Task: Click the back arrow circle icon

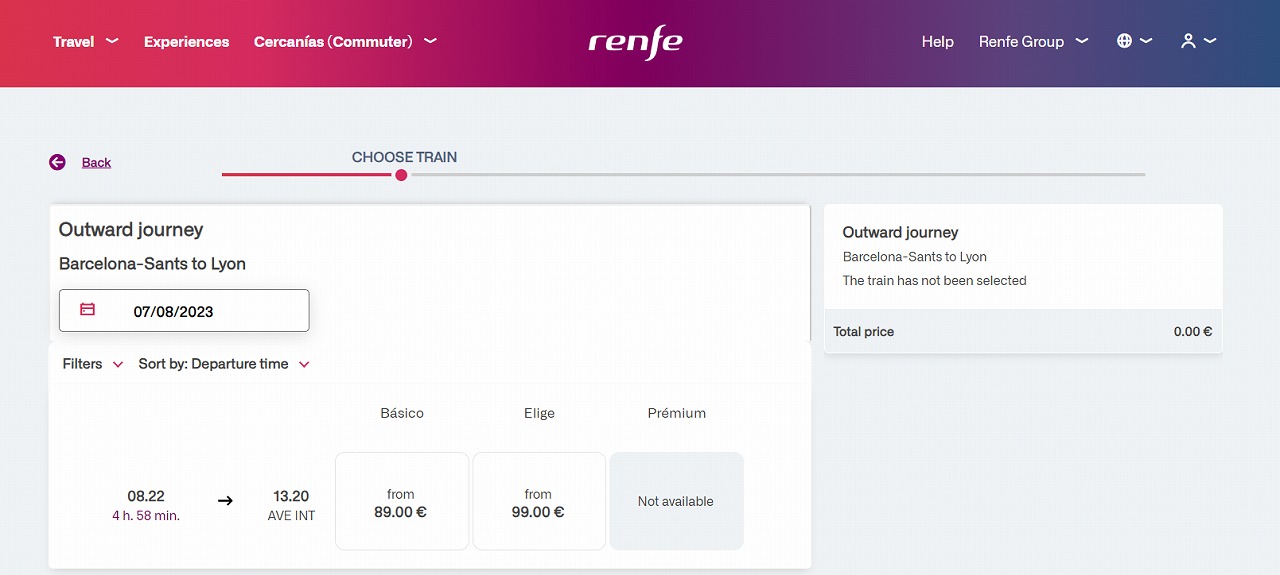Action: pyautogui.click(x=57, y=162)
